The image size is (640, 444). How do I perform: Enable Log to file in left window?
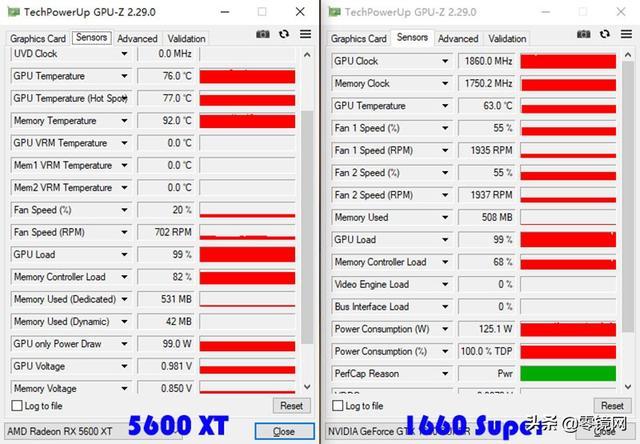coord(17,406)
